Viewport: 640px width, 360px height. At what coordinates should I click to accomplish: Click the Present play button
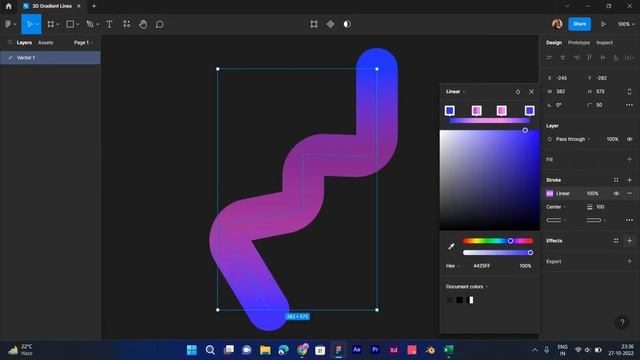(603, 24)
